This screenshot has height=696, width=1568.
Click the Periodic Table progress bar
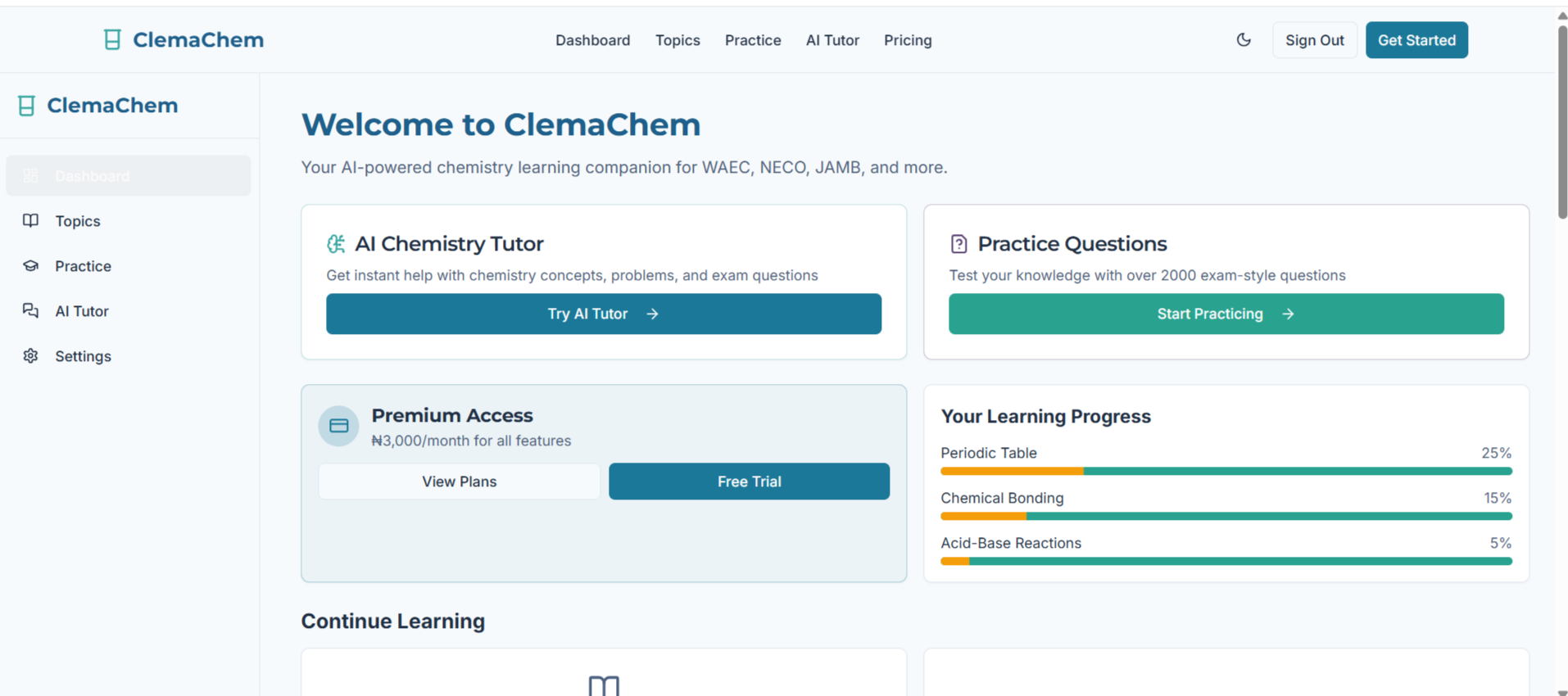[x=1226, y=472]
